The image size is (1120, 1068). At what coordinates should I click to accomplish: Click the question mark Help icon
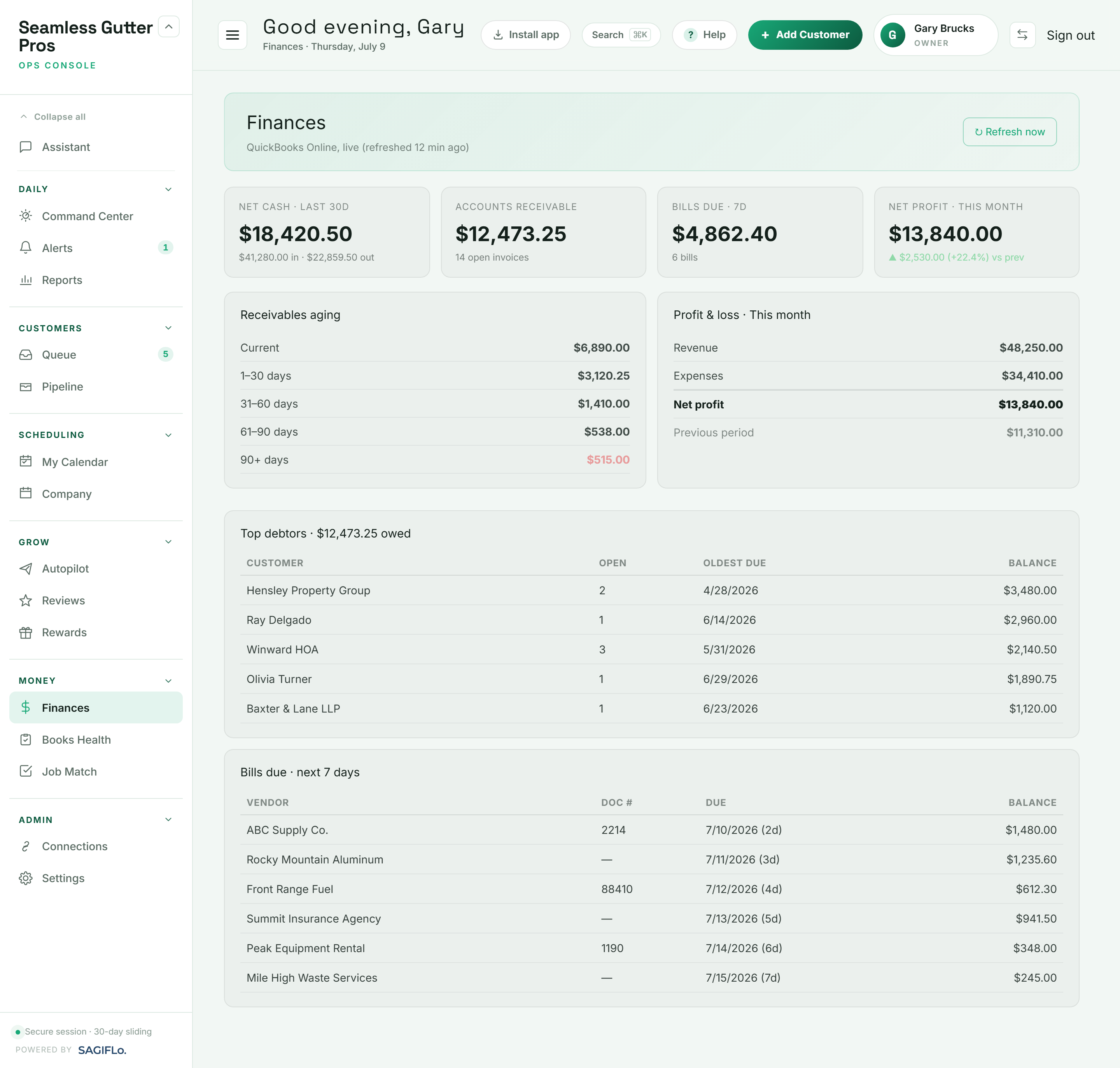point(690,35)
